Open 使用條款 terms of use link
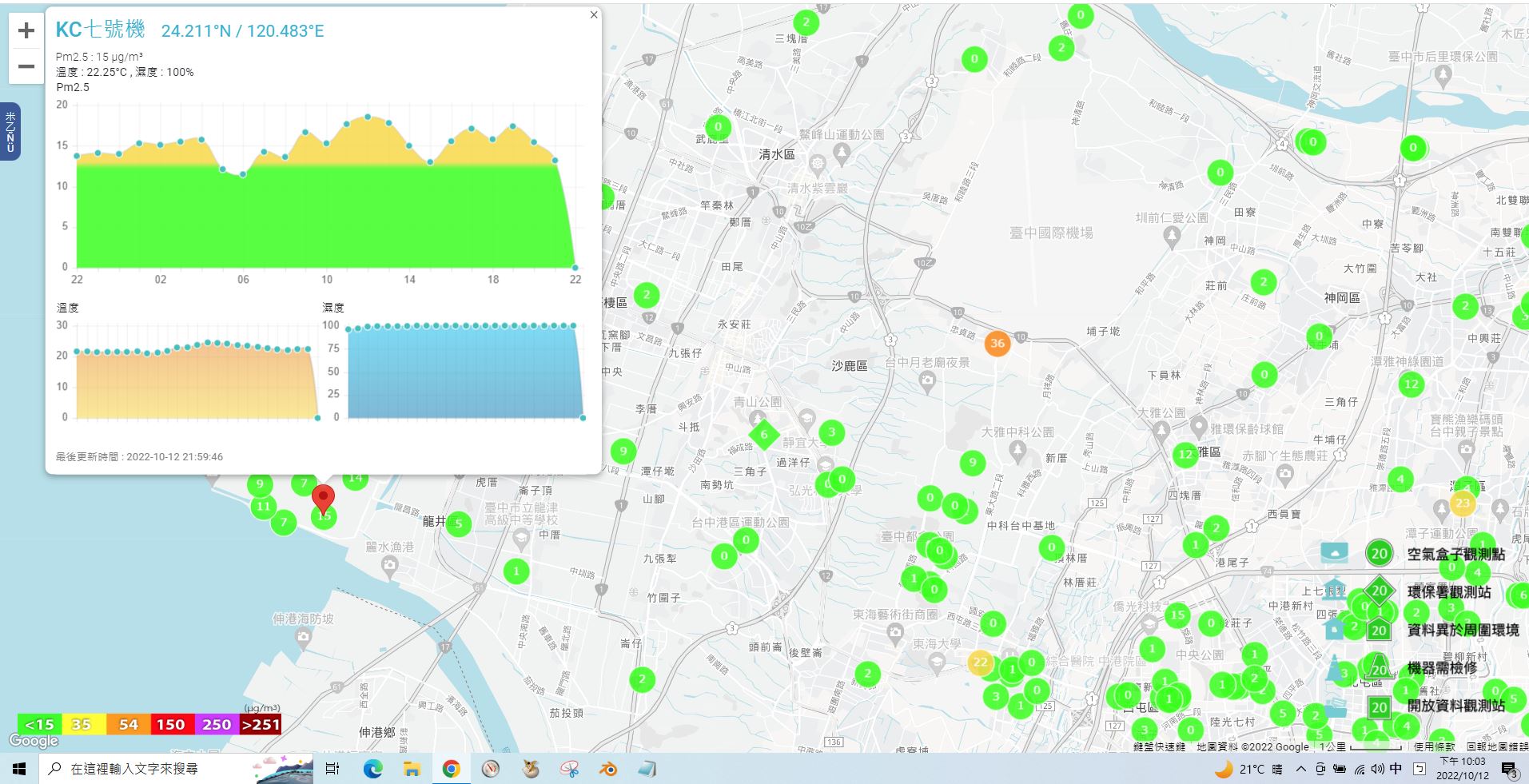The width and height of the screenshot is (1529, 784). 1435,746
